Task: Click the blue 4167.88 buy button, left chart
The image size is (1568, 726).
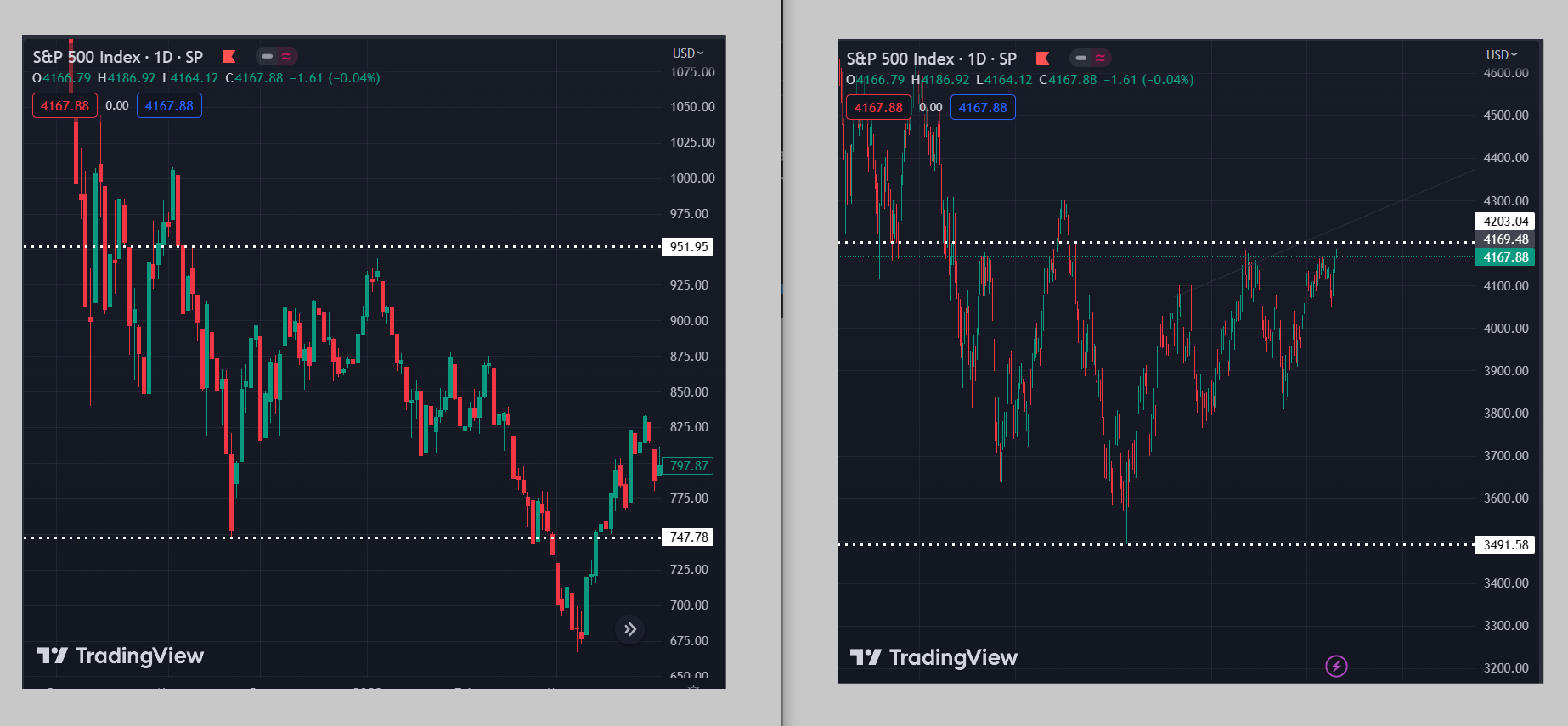Action: click(169, 106)
